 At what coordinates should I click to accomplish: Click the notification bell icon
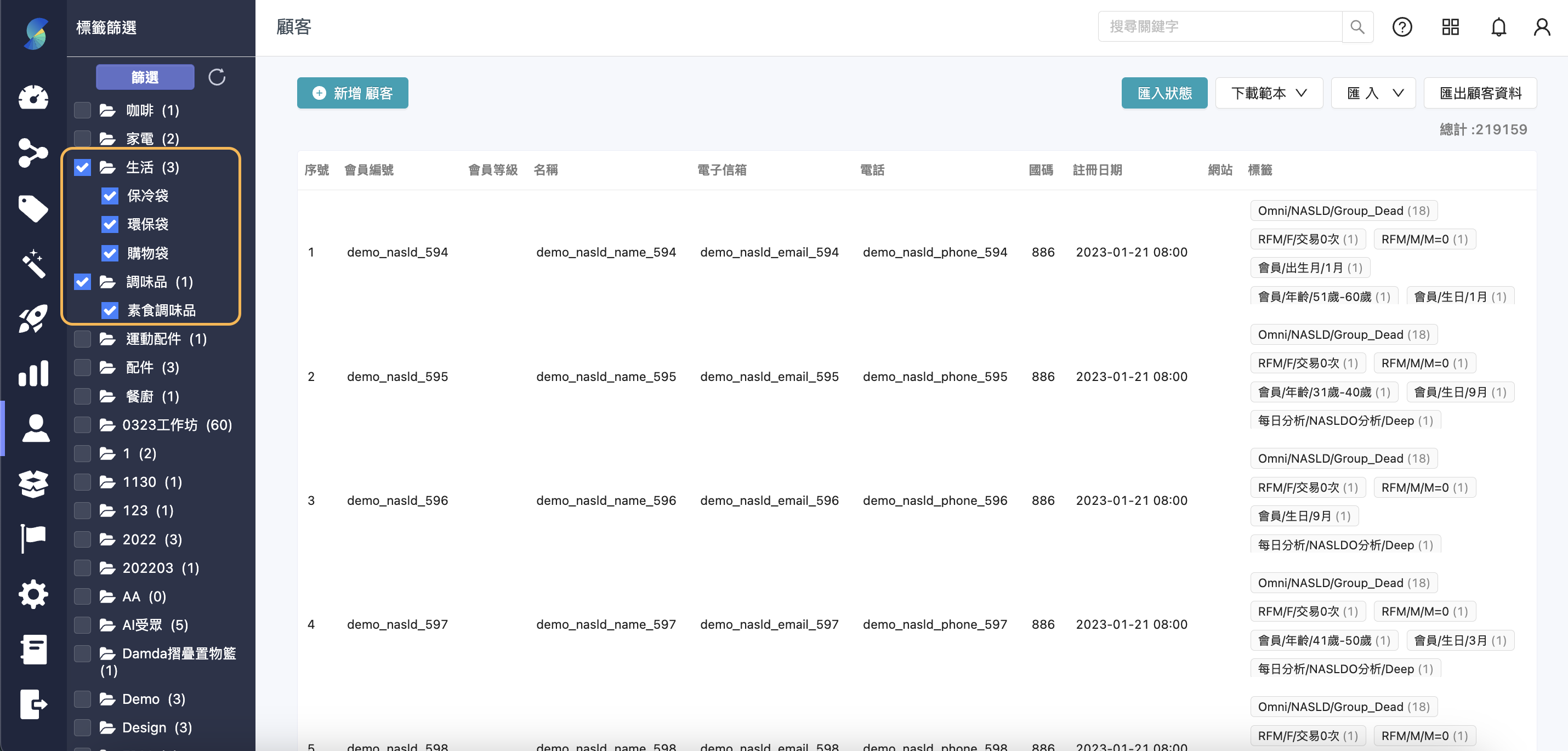pyautogui.click(x=1498, y=27)
